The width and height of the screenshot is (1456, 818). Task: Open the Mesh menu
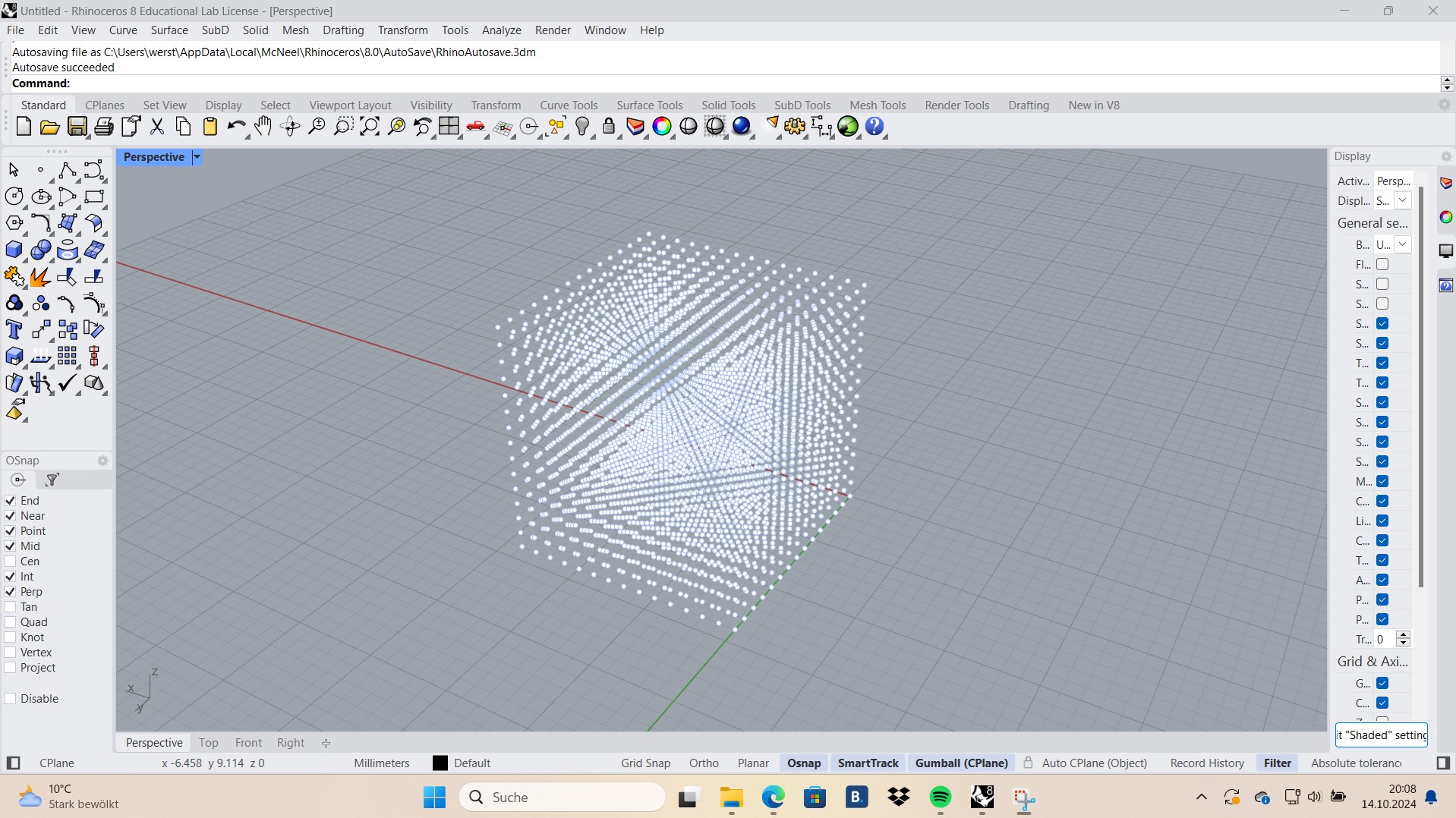point(296,30)
